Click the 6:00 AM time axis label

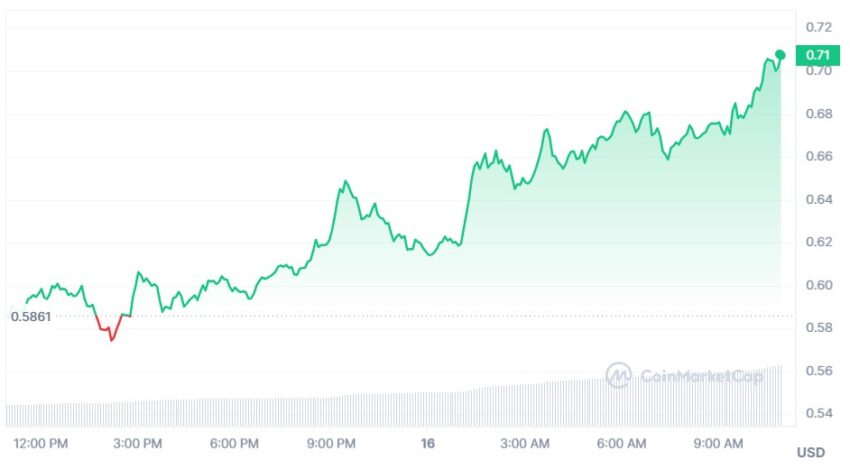pyautogui.click(x=621, y=444)
